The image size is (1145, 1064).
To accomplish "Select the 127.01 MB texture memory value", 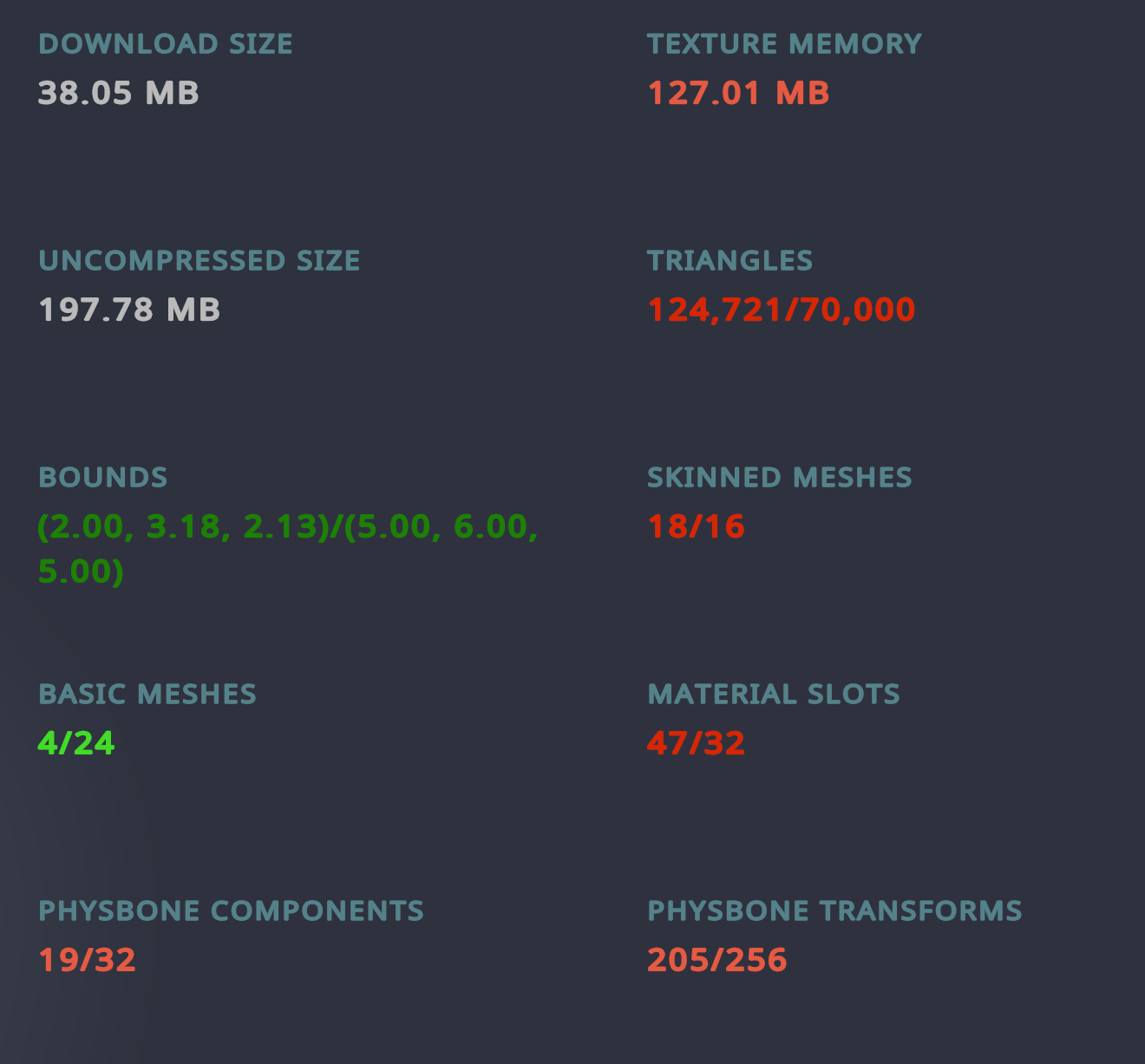I will click(738, 93).
